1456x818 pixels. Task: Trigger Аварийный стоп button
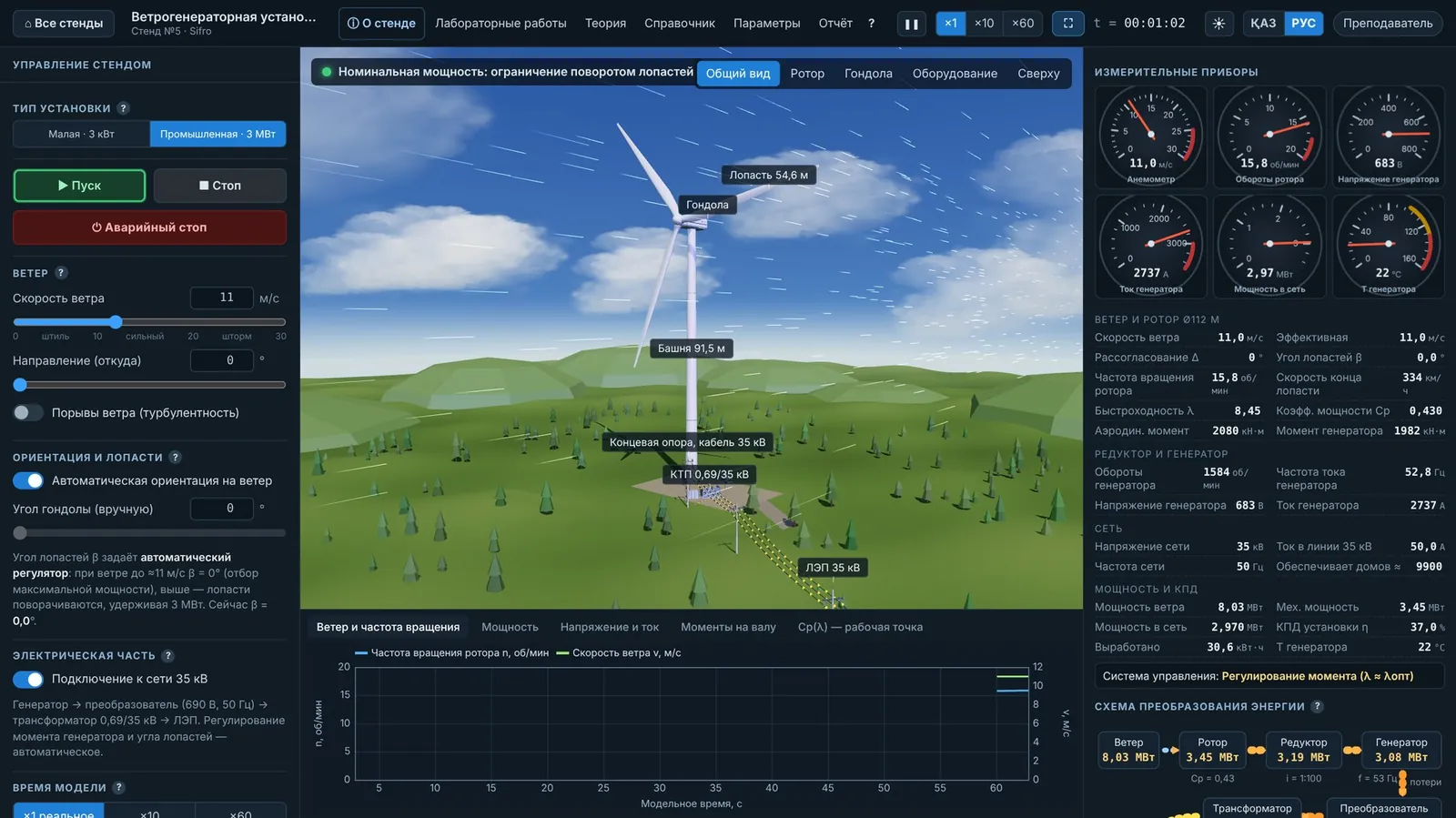click(149, 227)
